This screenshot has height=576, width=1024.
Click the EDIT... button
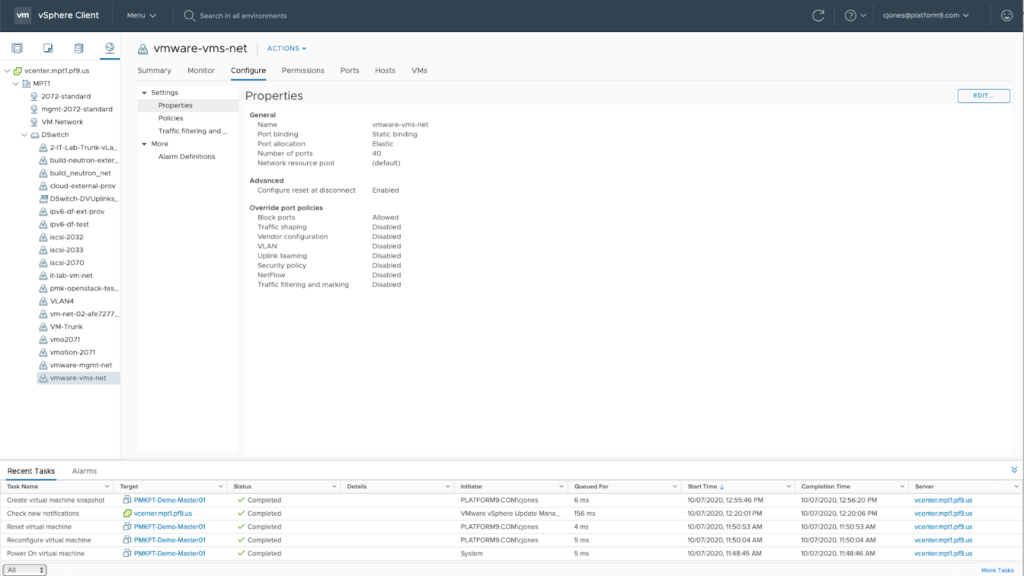[x=983, y=96]
